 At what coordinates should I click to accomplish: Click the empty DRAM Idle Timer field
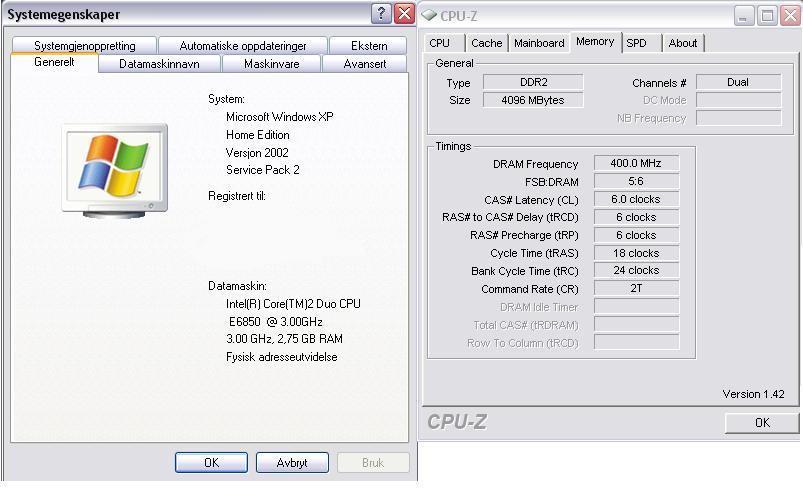point(636,306)
